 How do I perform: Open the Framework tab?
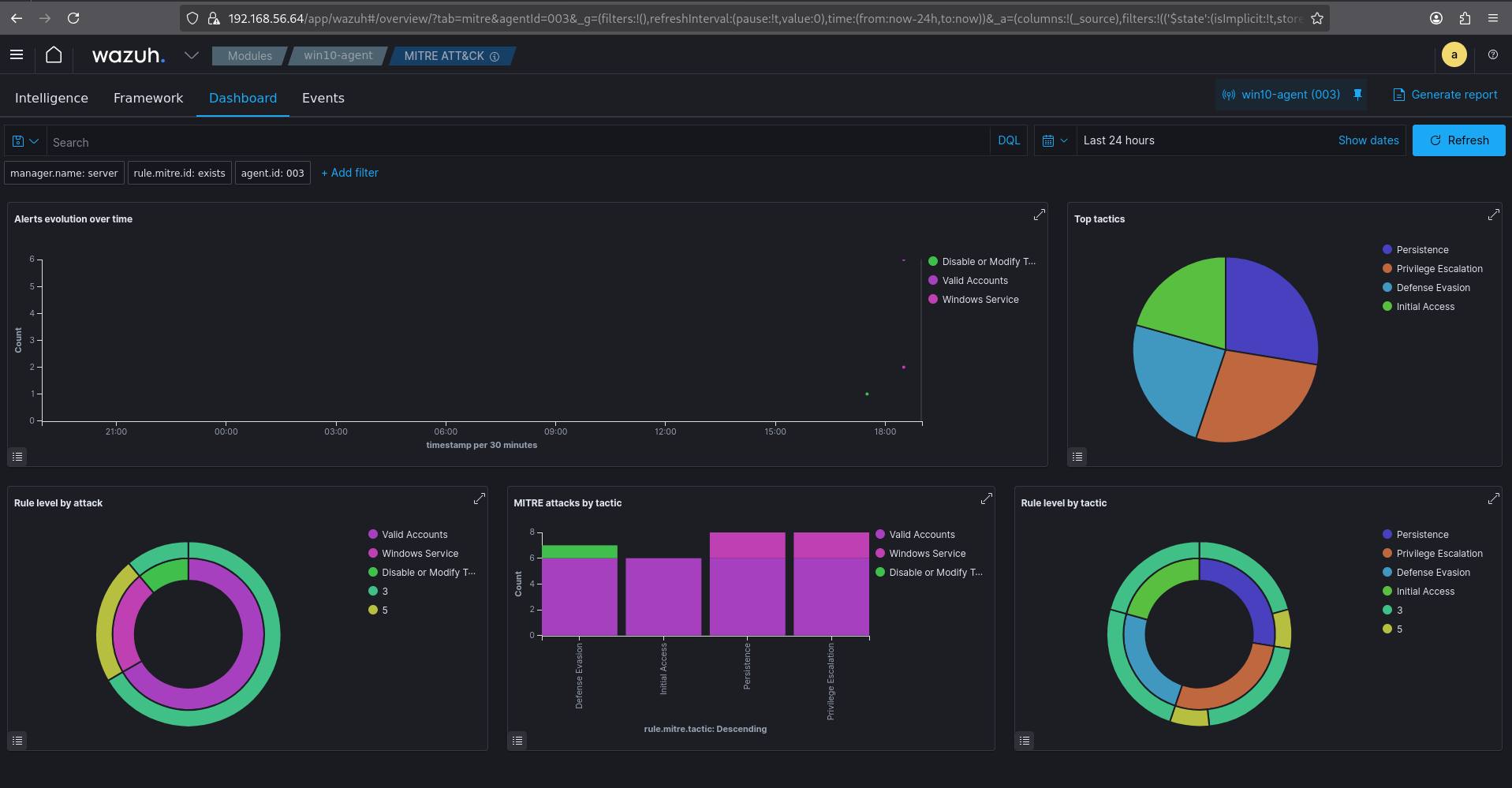point(148,98)
